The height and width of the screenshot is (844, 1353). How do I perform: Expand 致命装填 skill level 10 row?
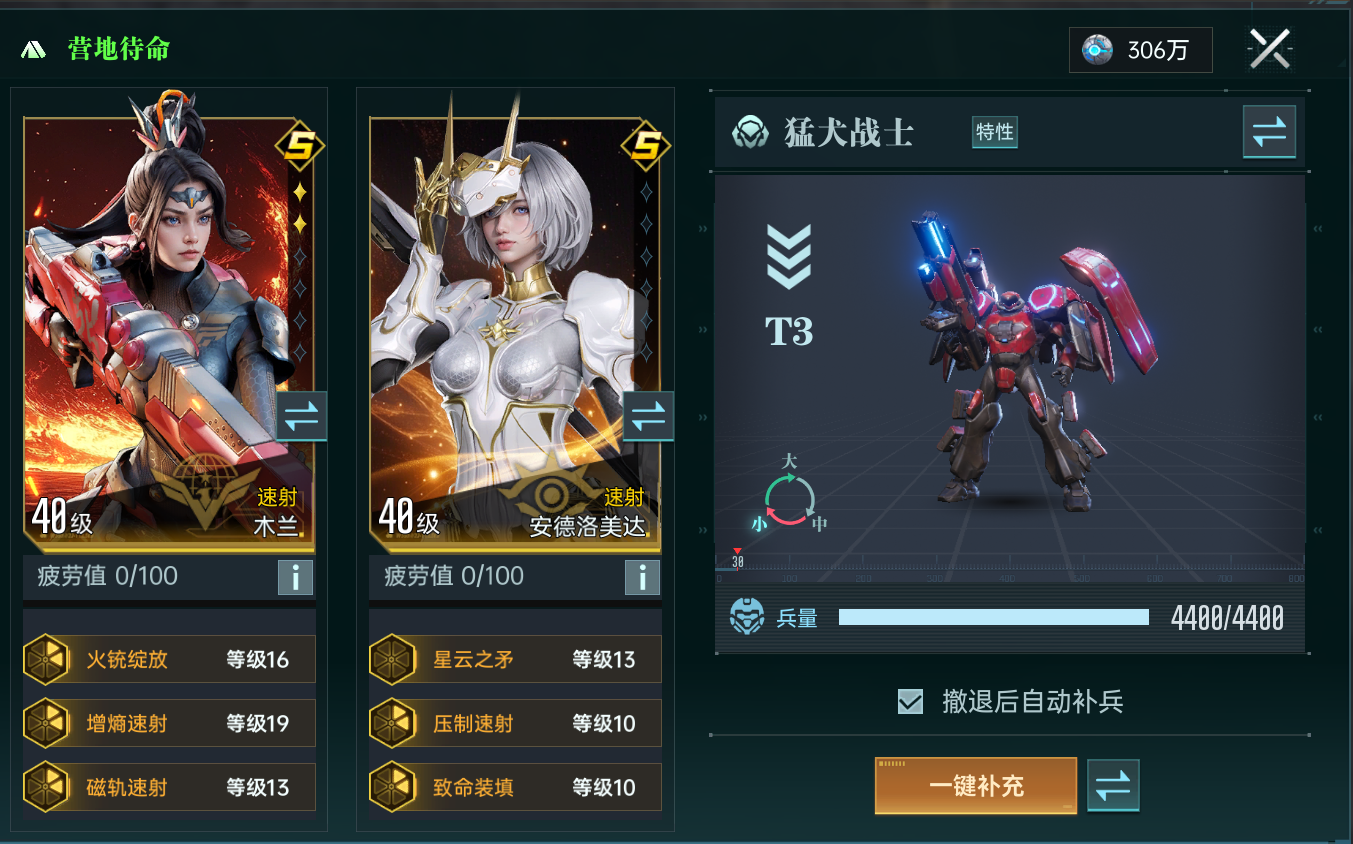515,787
